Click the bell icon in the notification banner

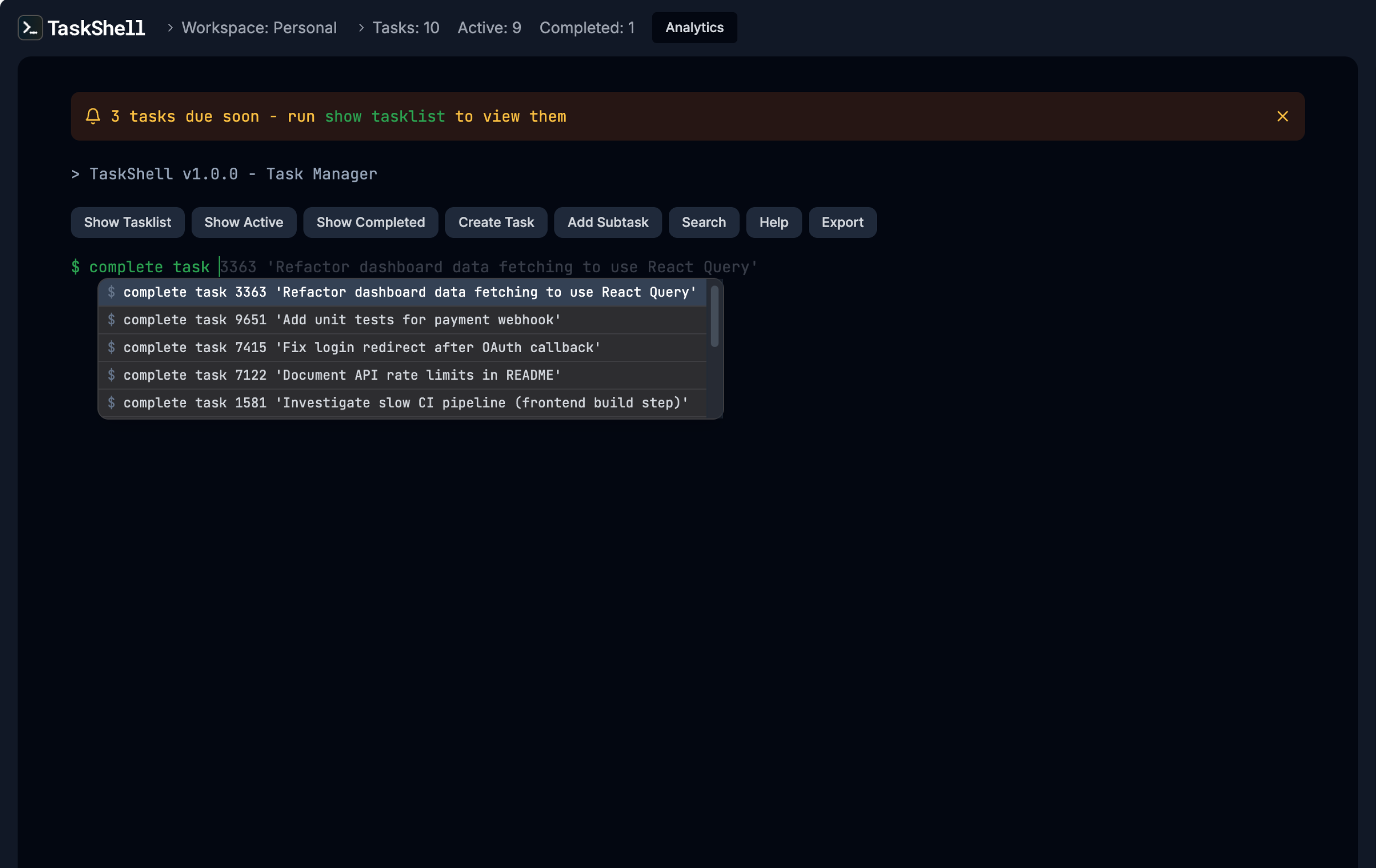(x=93, y=116)
